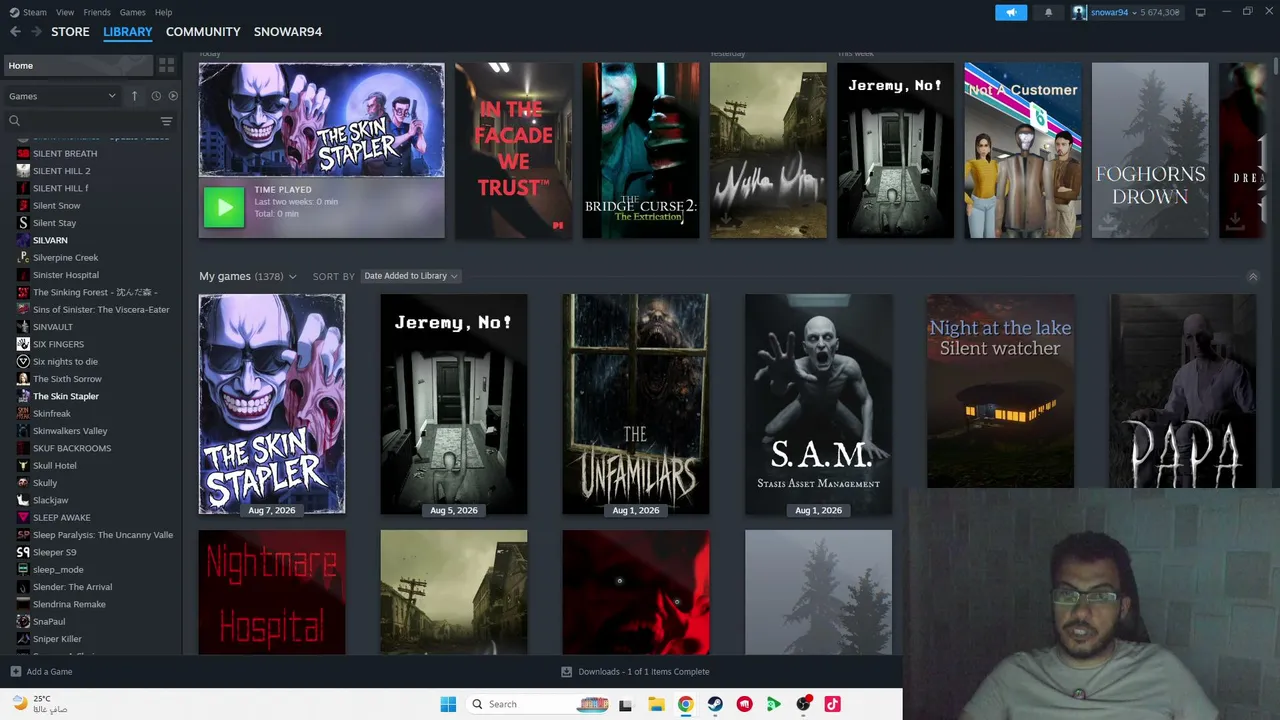
Task: Click the sort ascending arrow icon
Action: [x=134, y=96]
